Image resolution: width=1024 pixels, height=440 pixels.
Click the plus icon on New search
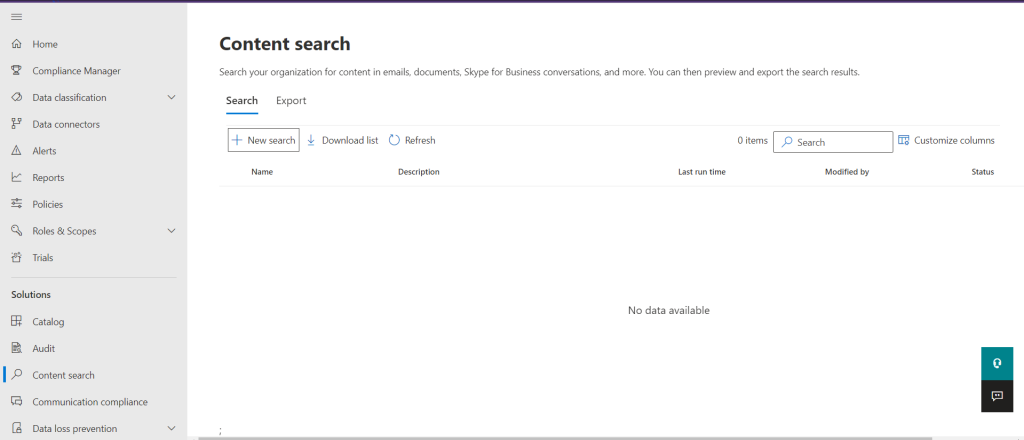click(237, 140)
